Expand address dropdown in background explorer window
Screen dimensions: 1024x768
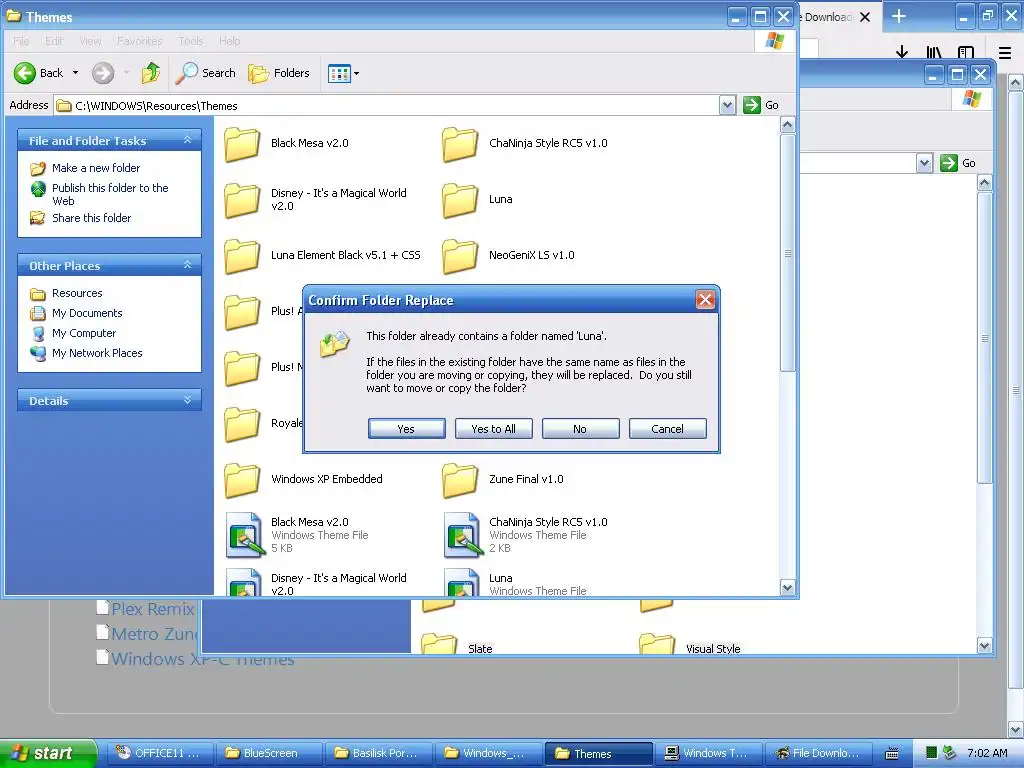pos(924,163)
